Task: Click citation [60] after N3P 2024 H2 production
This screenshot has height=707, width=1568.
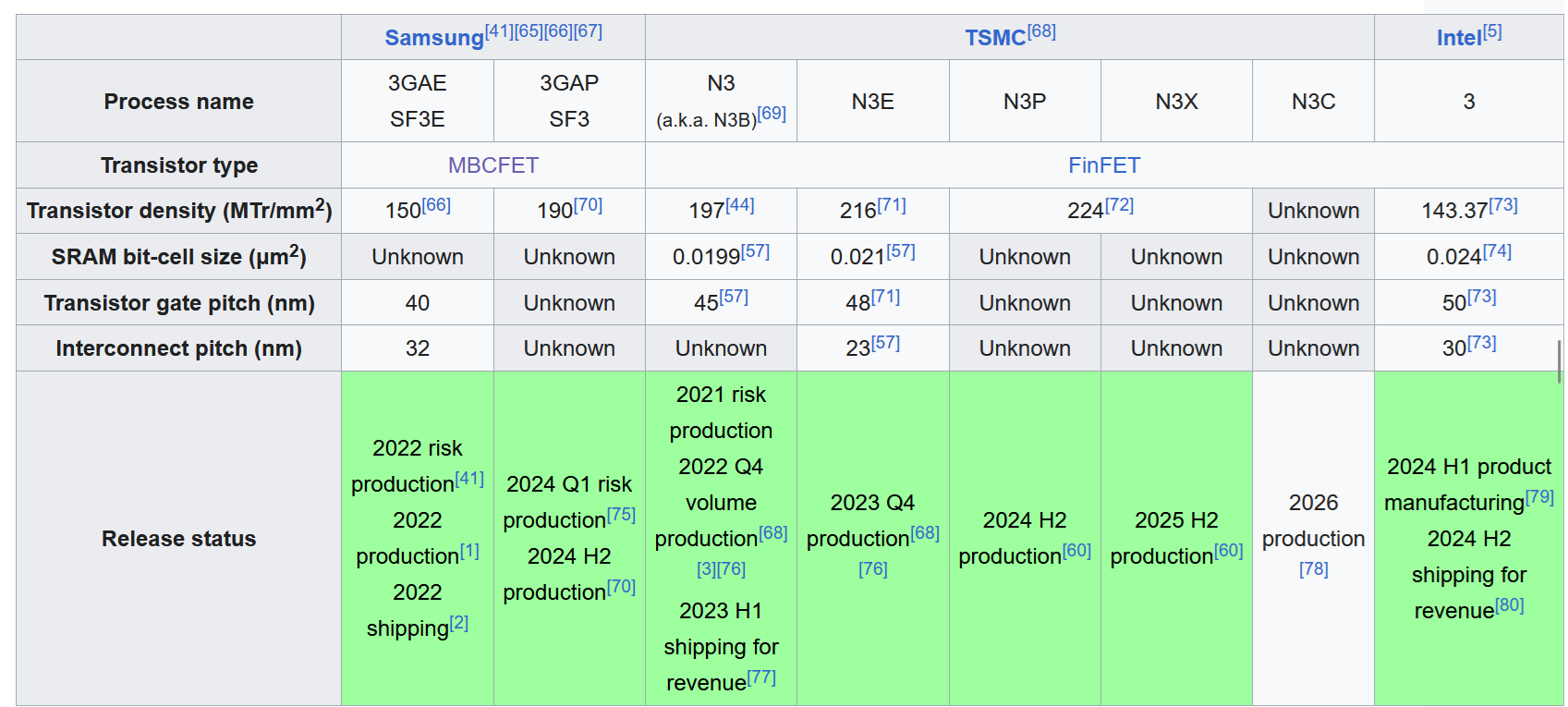Action: (x=1076, y=550)
